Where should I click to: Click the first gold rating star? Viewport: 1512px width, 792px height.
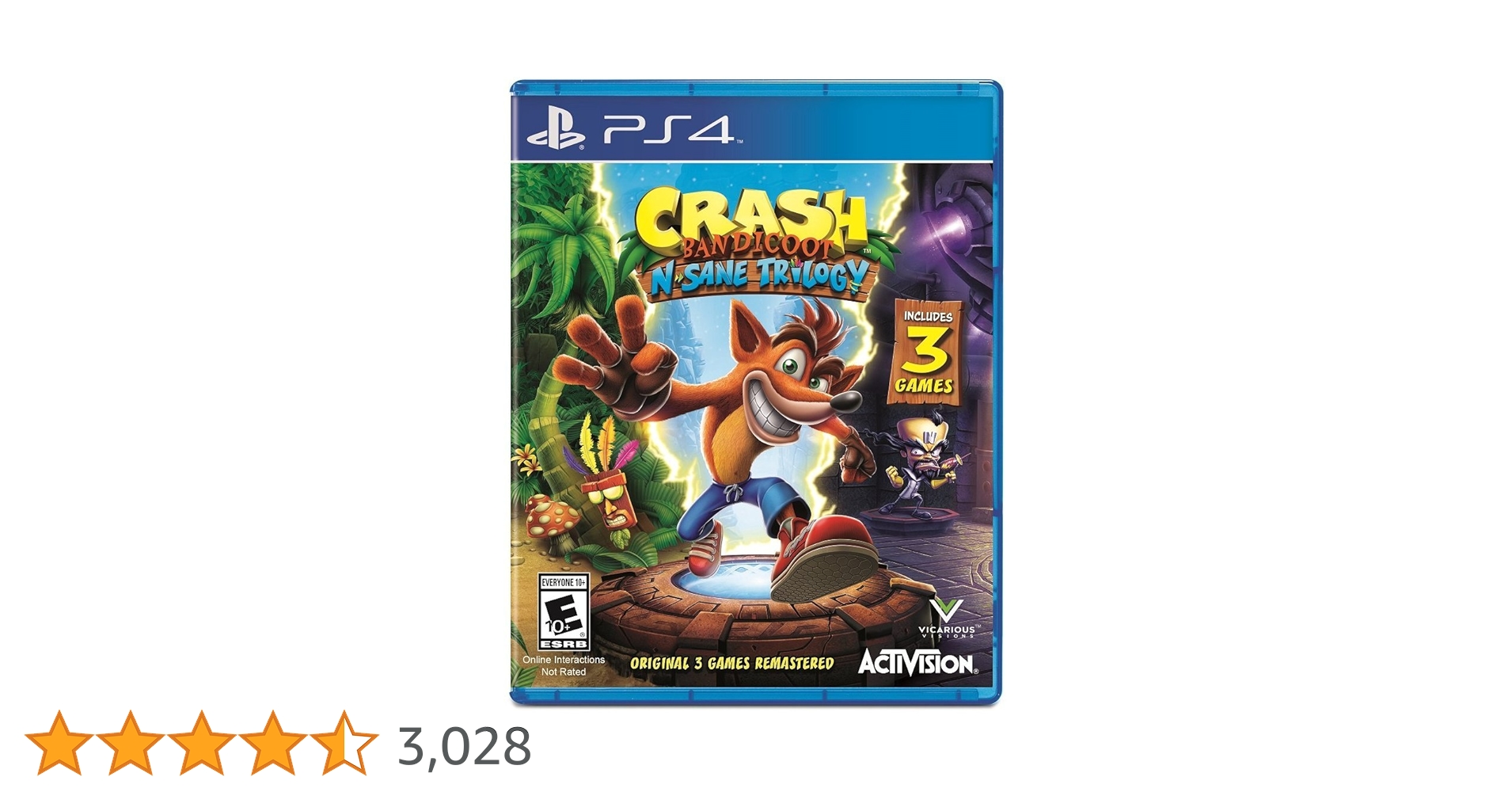(59, 741)
